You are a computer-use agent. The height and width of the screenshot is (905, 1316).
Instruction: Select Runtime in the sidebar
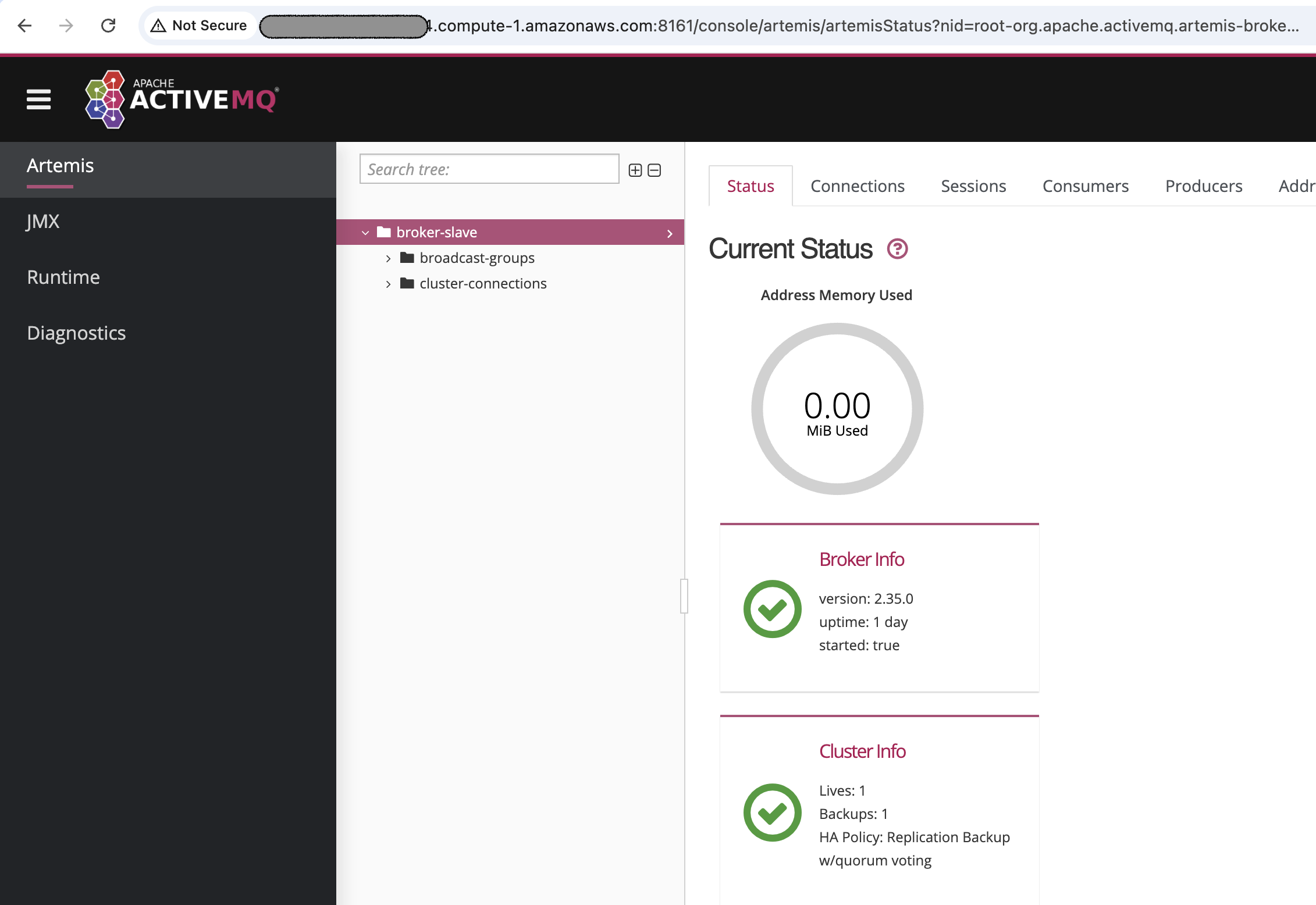pos(63,277)
